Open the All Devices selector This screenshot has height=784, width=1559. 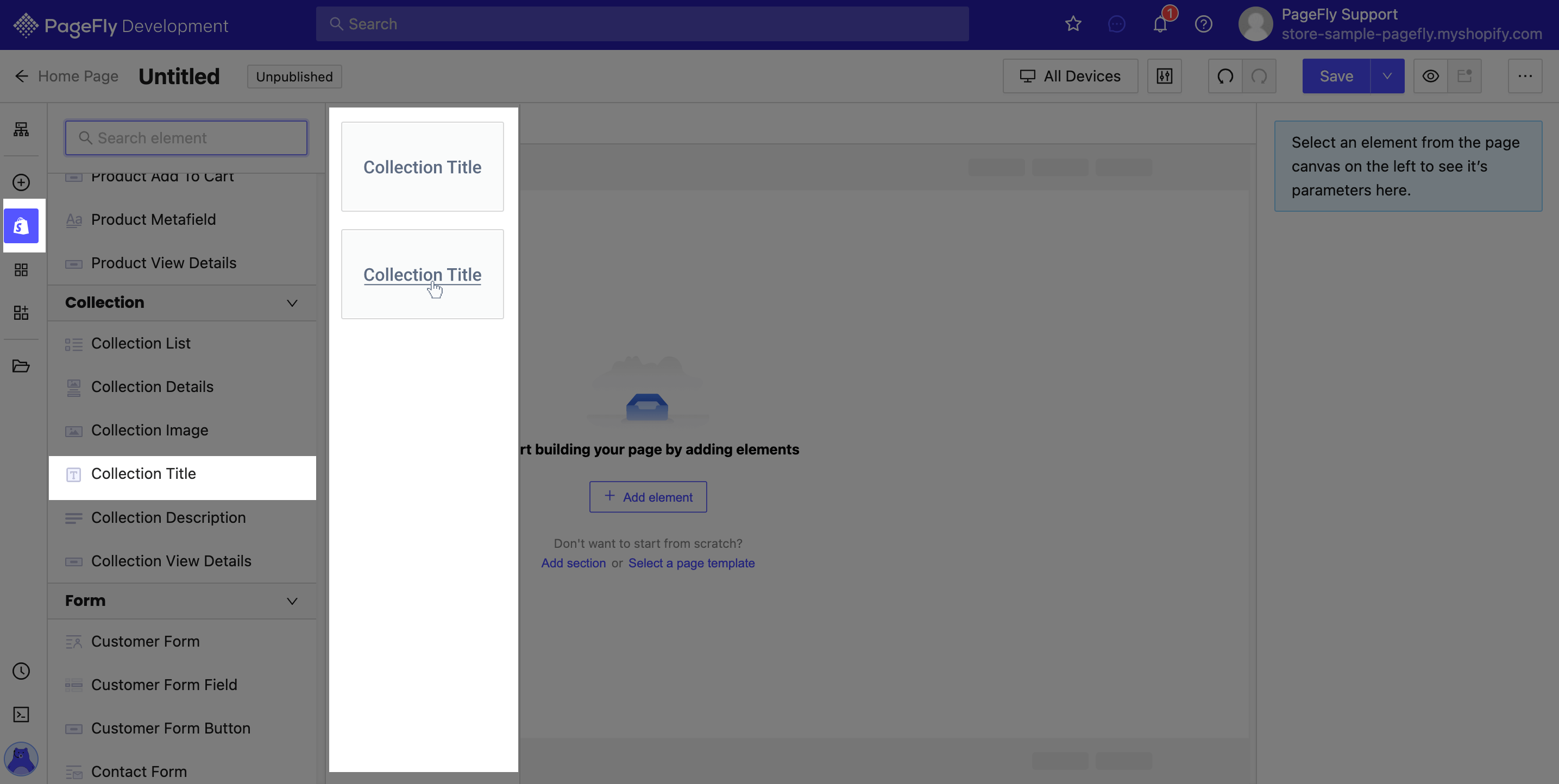(x=1070, y=76)
